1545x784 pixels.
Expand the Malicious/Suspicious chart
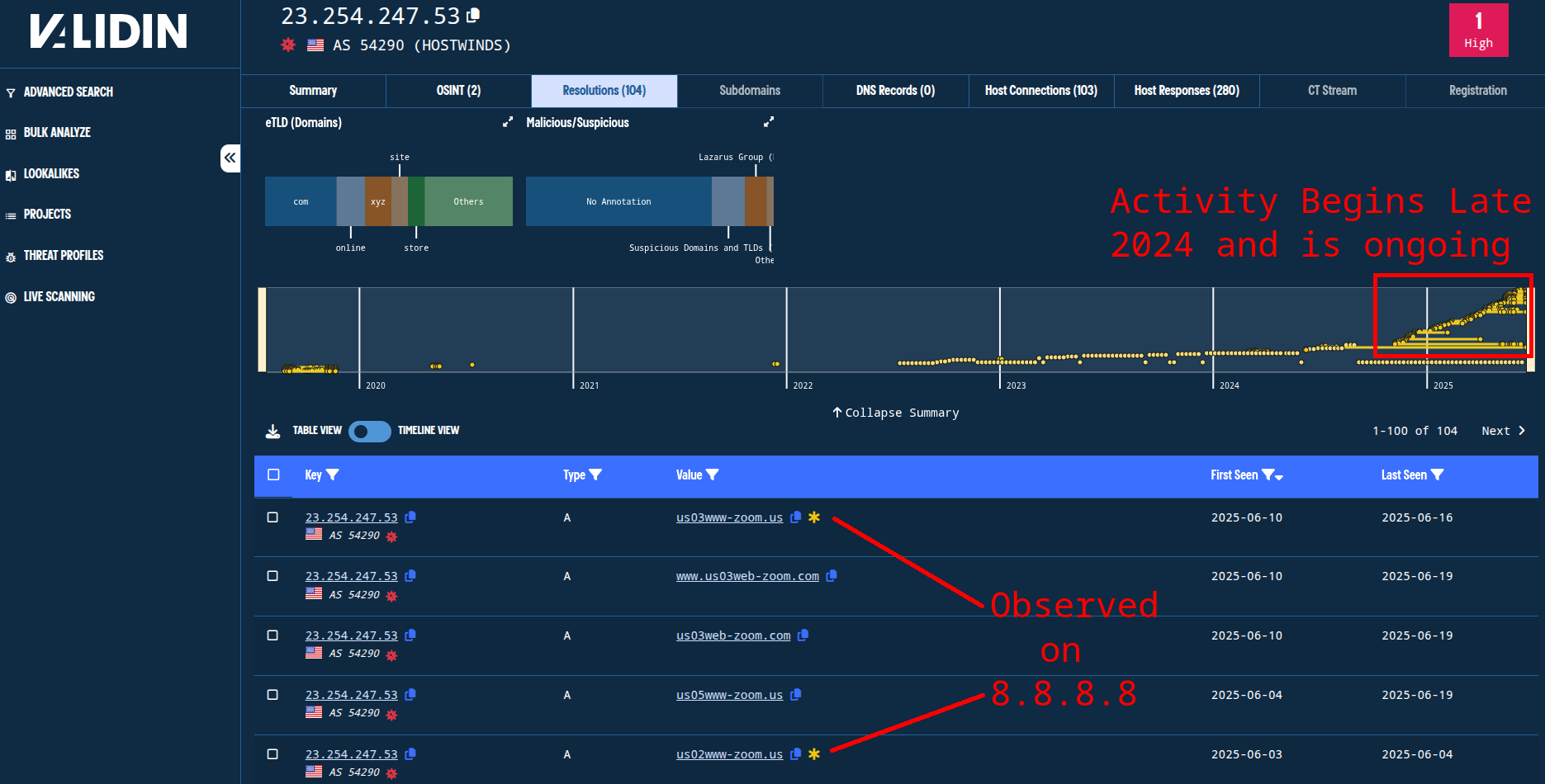(769, 122)
